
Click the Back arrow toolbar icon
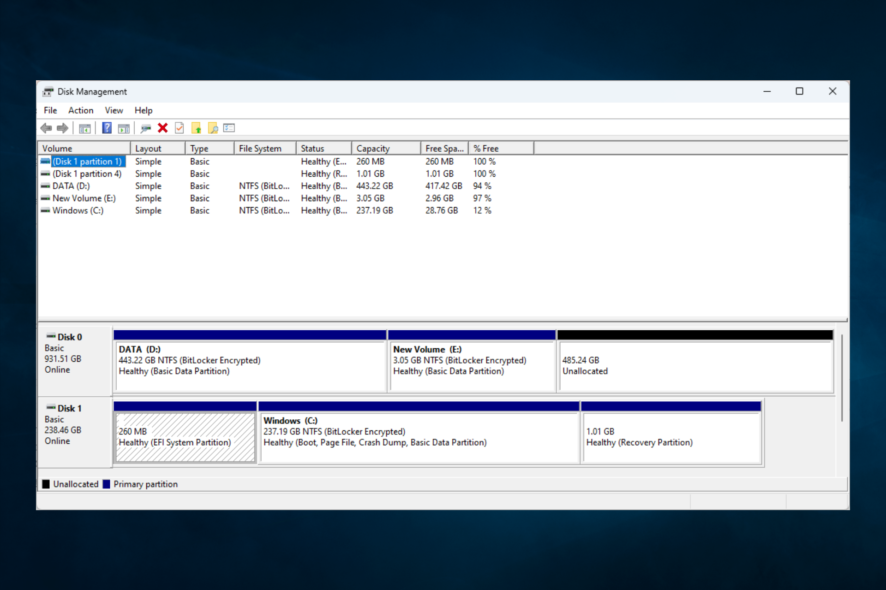pyautogui.click(x=46, y=128)
